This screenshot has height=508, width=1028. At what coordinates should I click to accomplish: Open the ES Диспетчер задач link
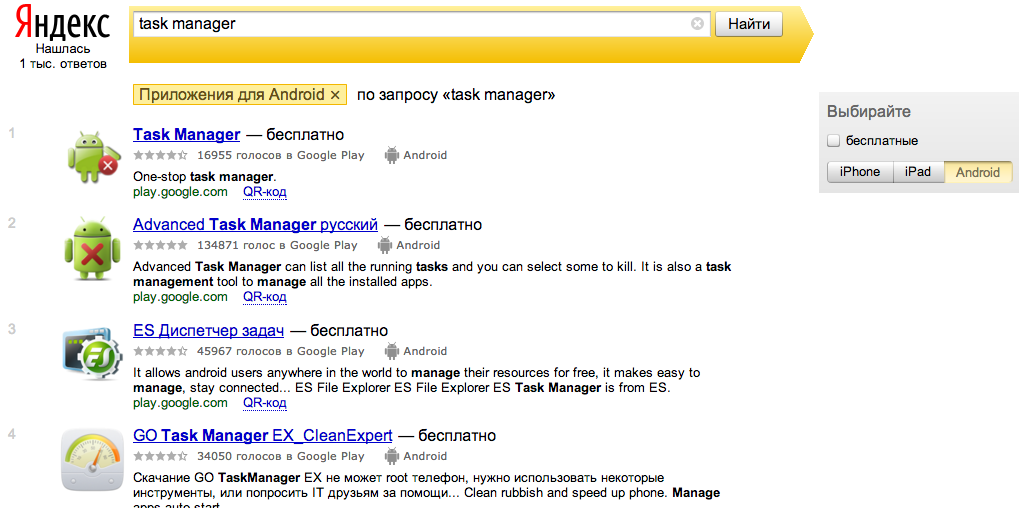coord(208,331)
